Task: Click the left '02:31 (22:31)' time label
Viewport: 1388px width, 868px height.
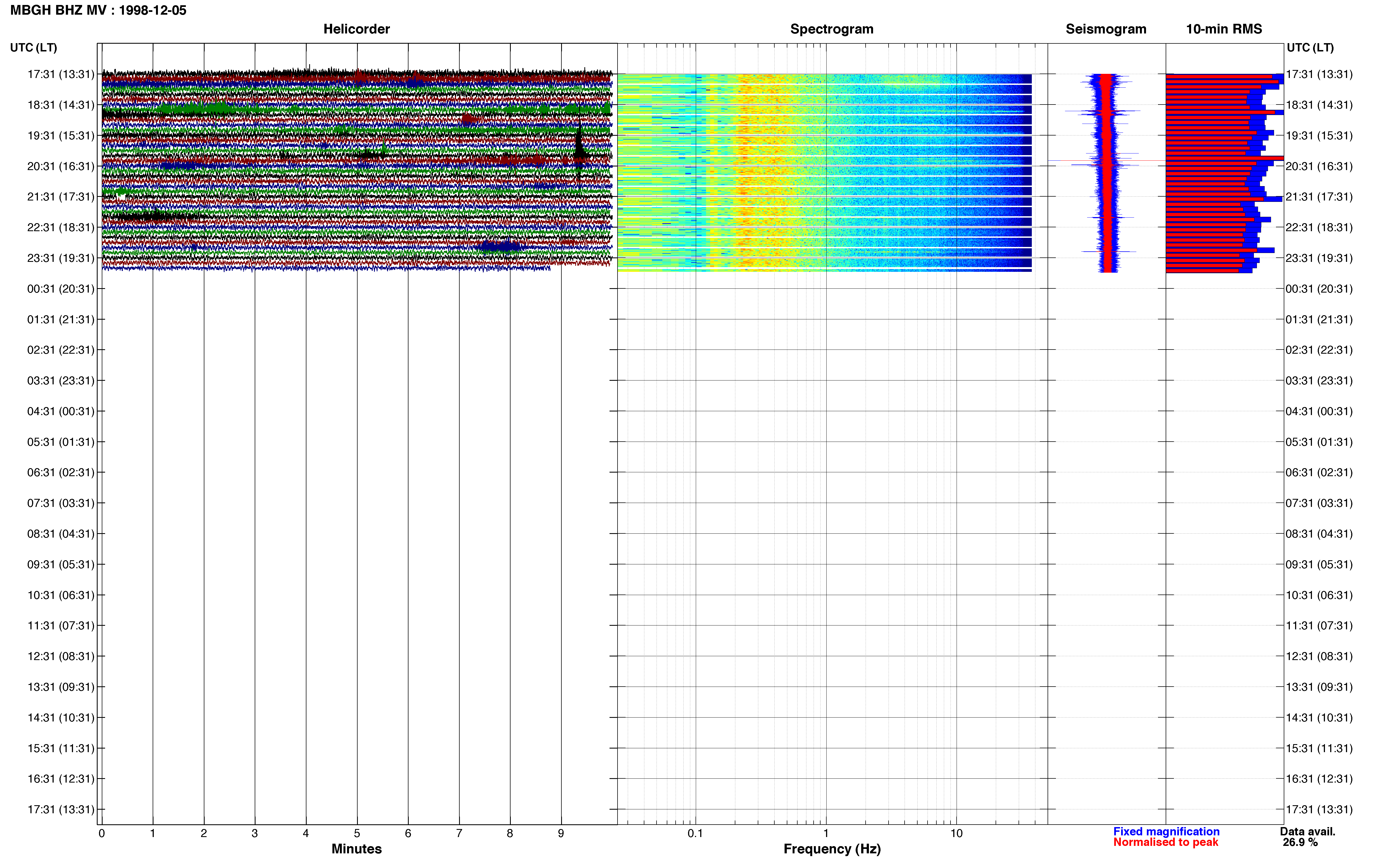Action: [61, 350]
